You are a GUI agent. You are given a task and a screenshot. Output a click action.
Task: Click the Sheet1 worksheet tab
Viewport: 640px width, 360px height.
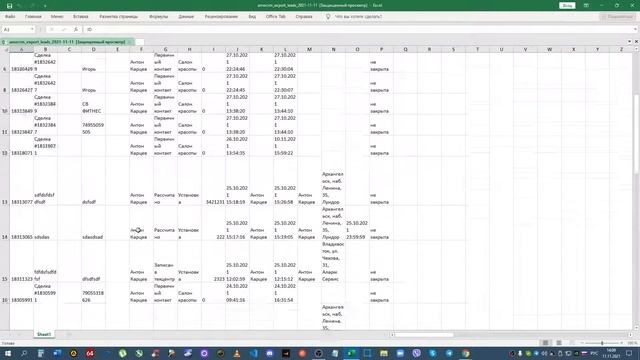tap(44, 334)
